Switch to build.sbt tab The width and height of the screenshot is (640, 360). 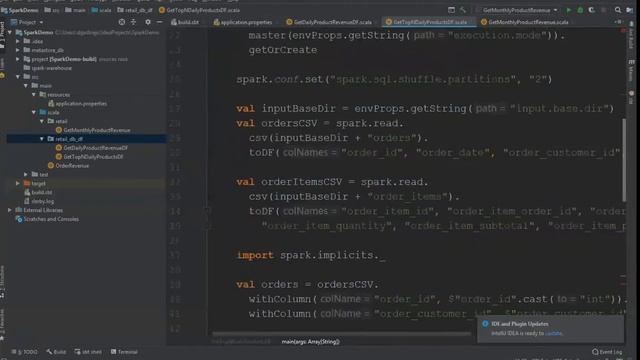(x=185, y=22)
